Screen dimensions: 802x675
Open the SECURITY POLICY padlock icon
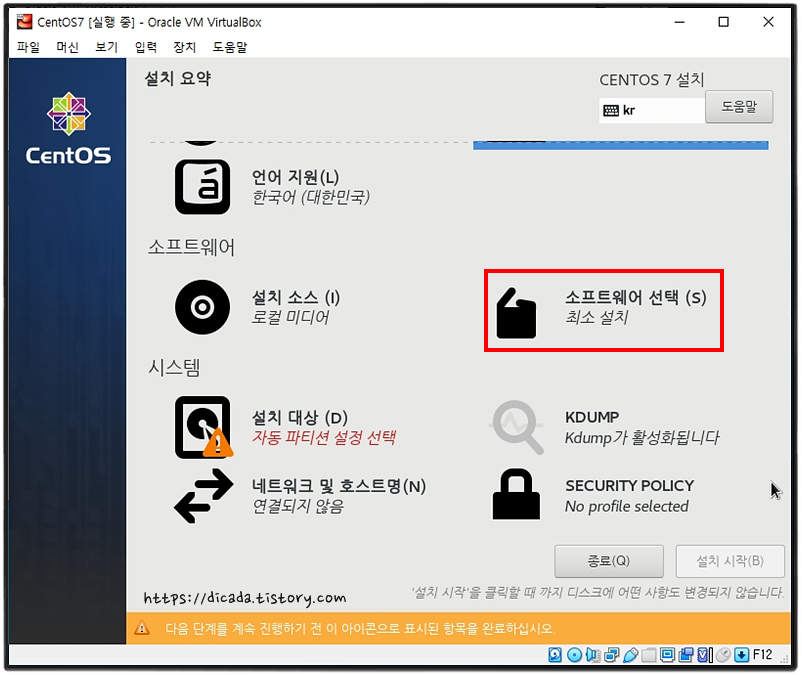[516, 494]
